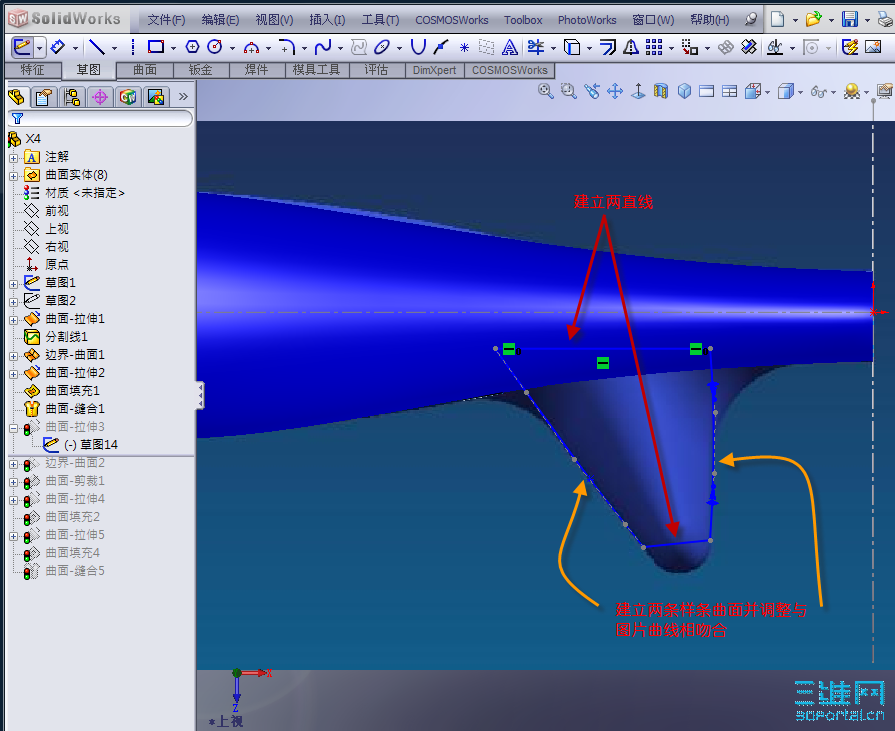Switch to the 钣金 tab
Screen dimensions: 895x731
[x=201, y=70]
